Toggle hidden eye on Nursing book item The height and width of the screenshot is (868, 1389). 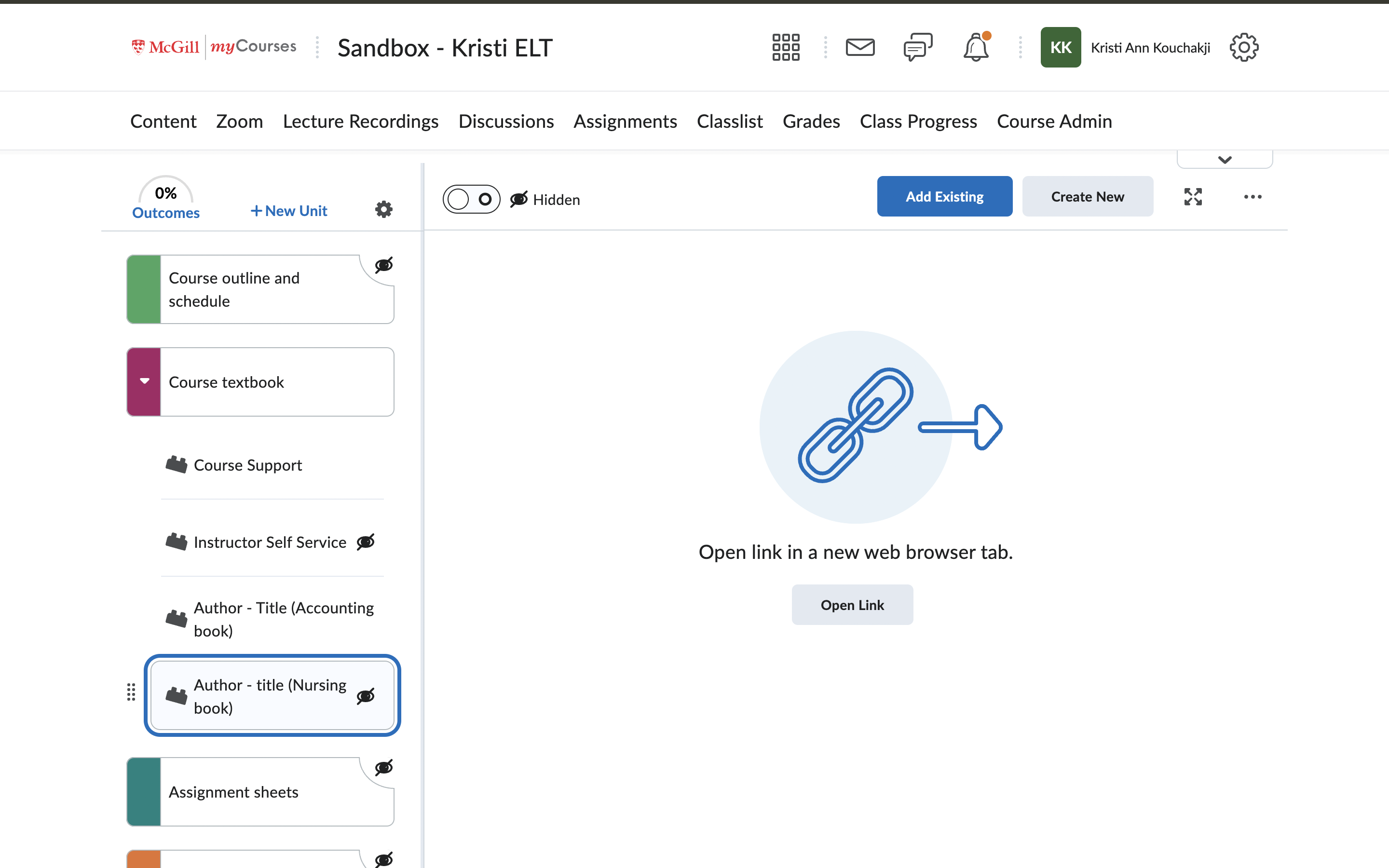click(366, 696)
